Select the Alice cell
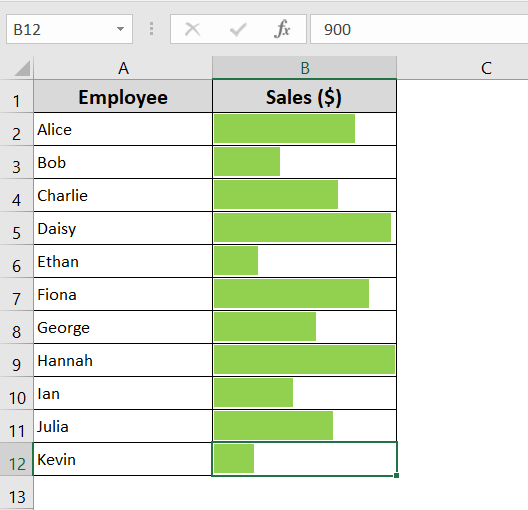The image size is (528, 510). click(123, 129)
